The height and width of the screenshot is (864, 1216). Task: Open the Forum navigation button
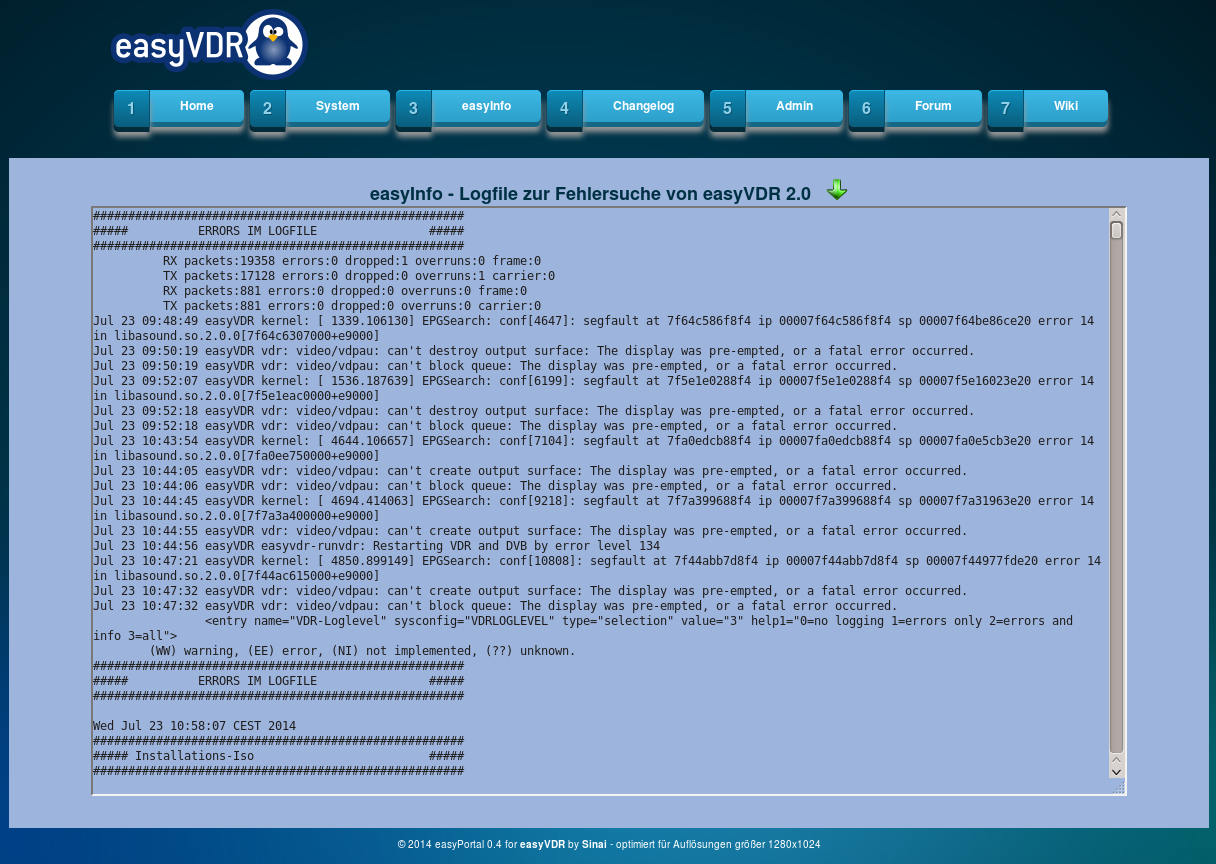(933, 106)
